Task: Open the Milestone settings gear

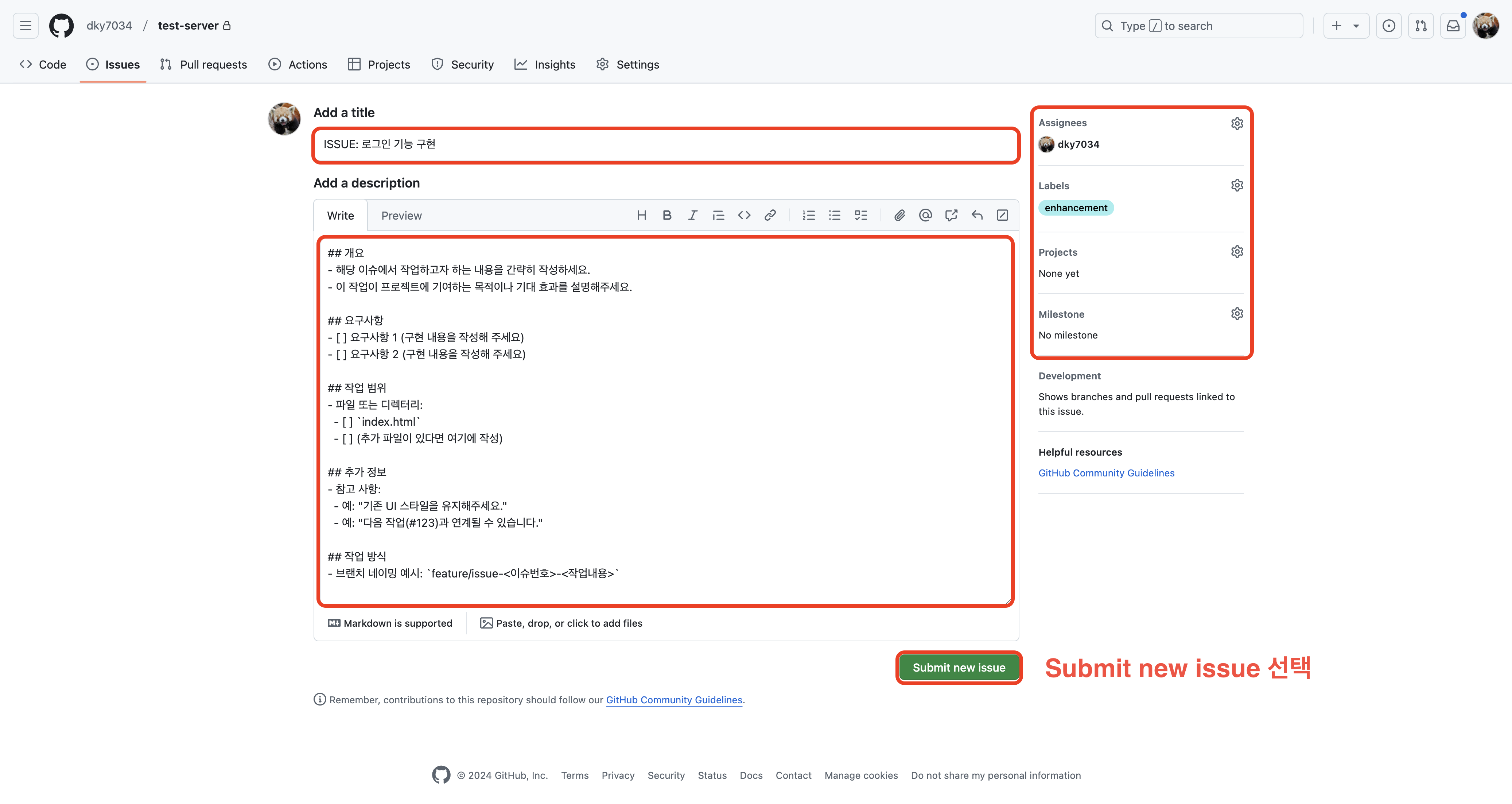Action: coord(1237,314)
